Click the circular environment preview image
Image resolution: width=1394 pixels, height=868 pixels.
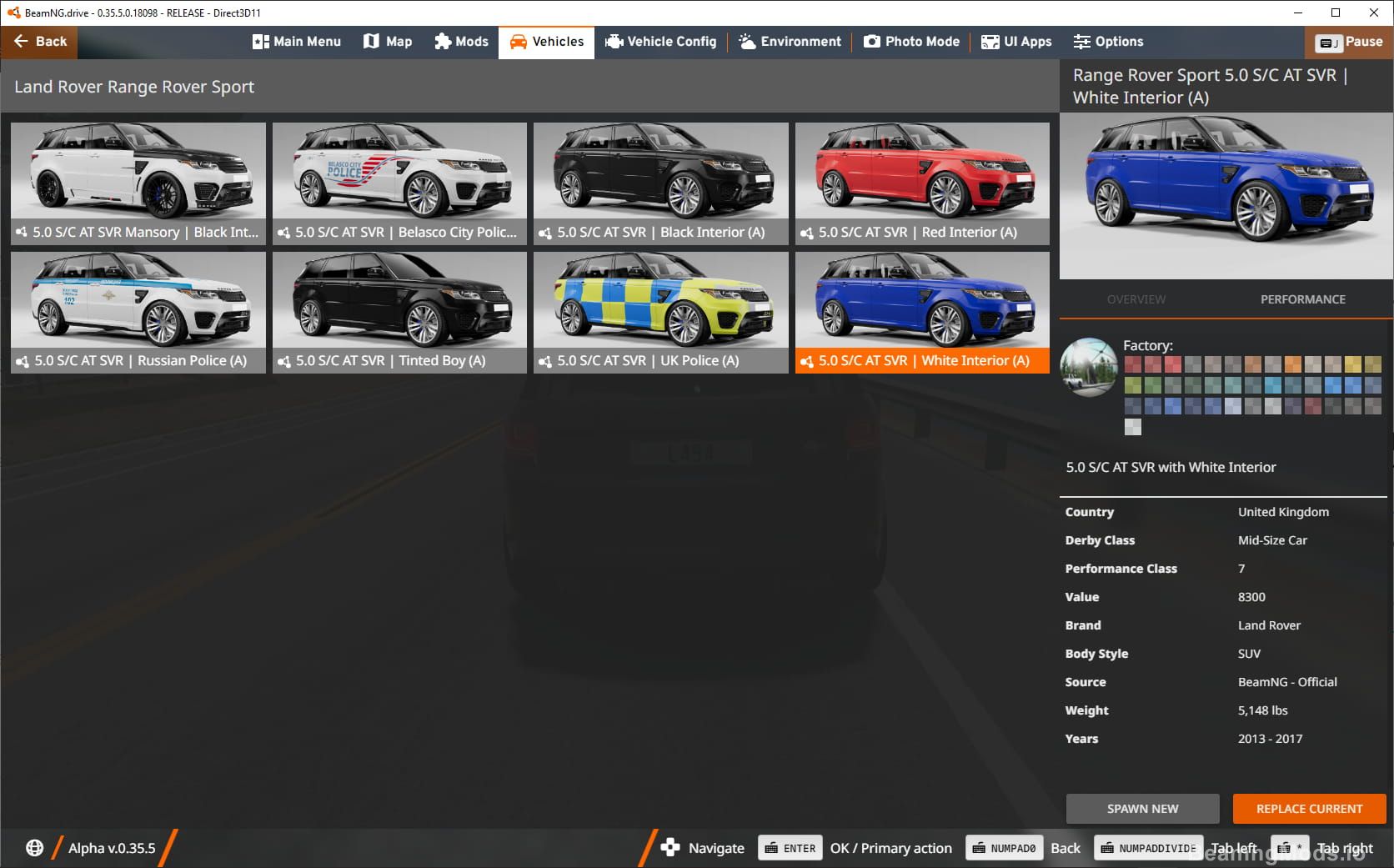coord(1089,367)
